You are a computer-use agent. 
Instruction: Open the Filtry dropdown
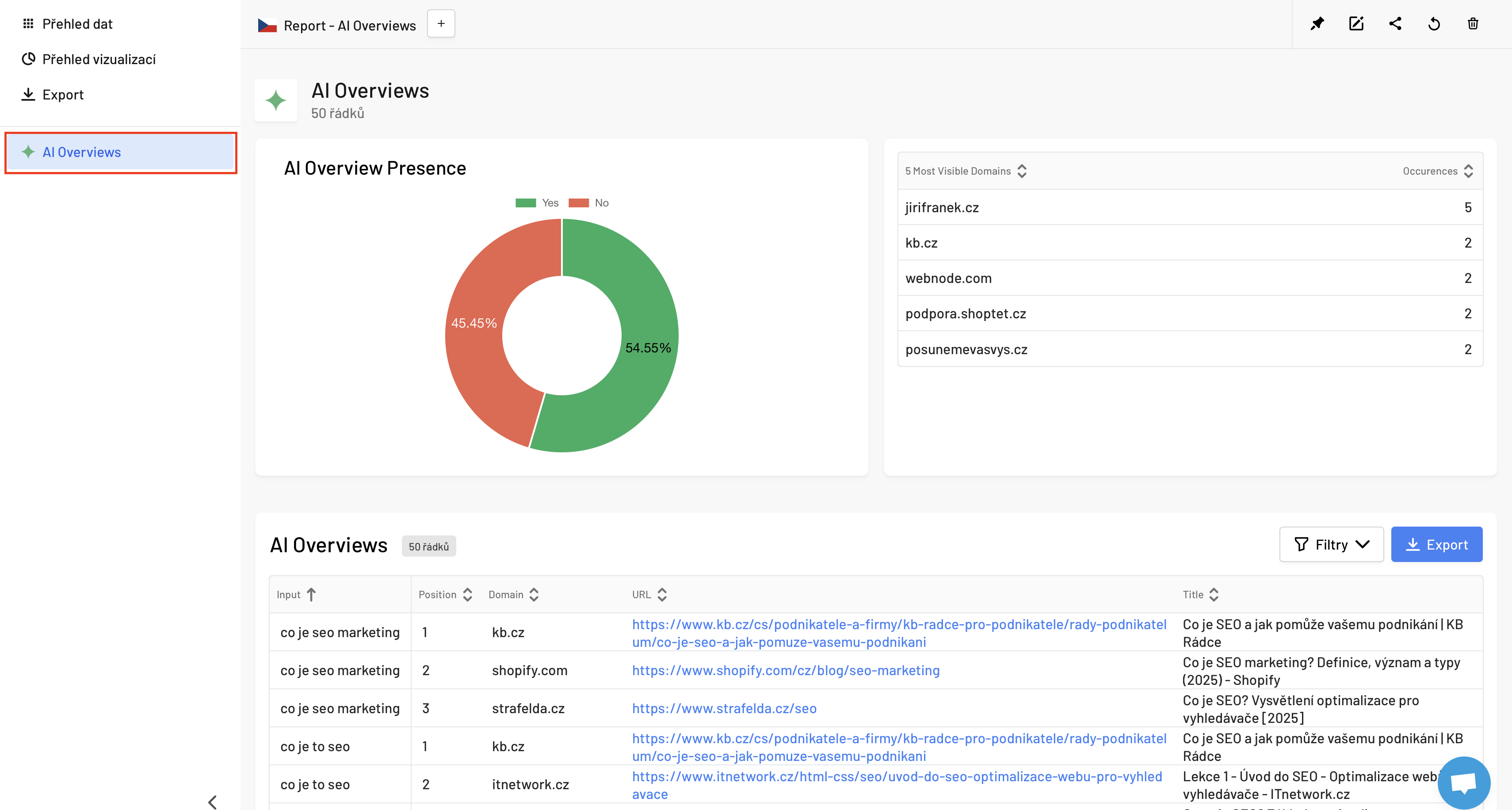pos(1331,545)
